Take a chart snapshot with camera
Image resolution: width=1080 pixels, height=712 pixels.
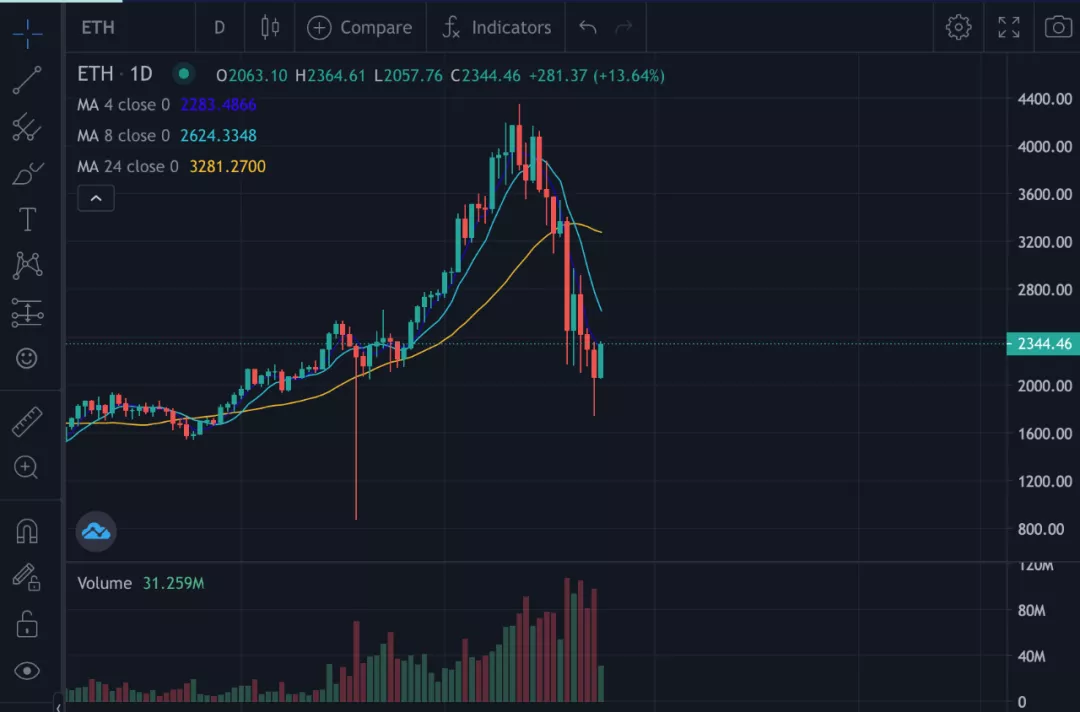tap(1057, 27)
